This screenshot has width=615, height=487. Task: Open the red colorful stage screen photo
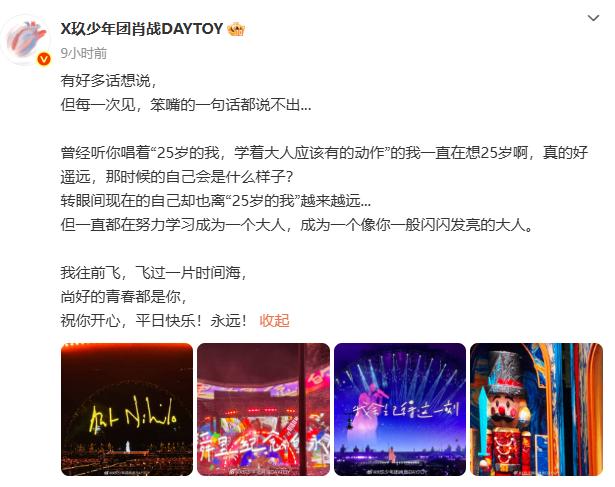tap(263, 409)
